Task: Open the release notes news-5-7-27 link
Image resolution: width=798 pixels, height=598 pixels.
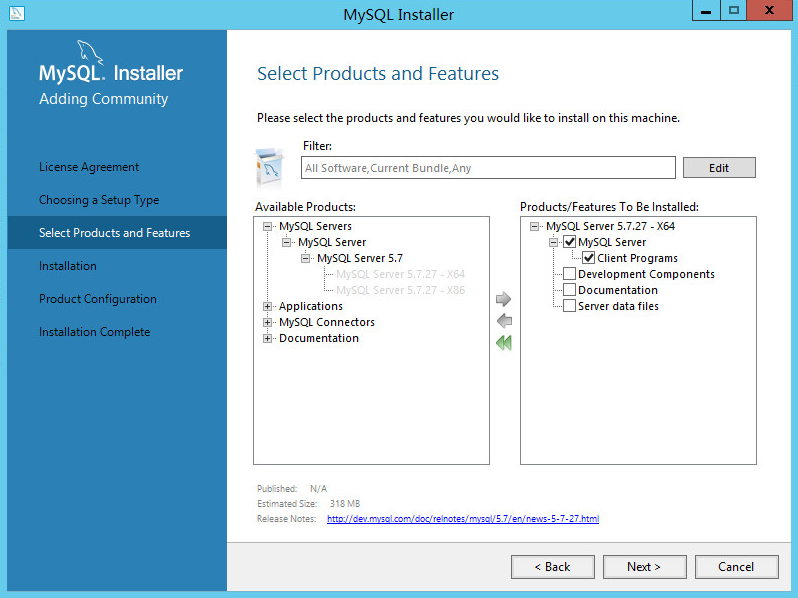Action: [x=463, y=519]
